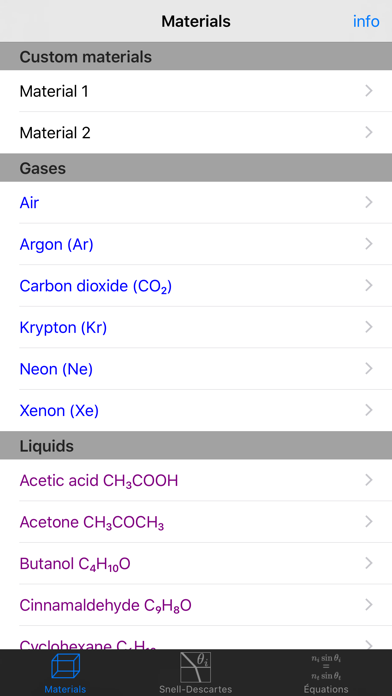Choose Carbon dioxide (CO₂) entry

point(196,285)
